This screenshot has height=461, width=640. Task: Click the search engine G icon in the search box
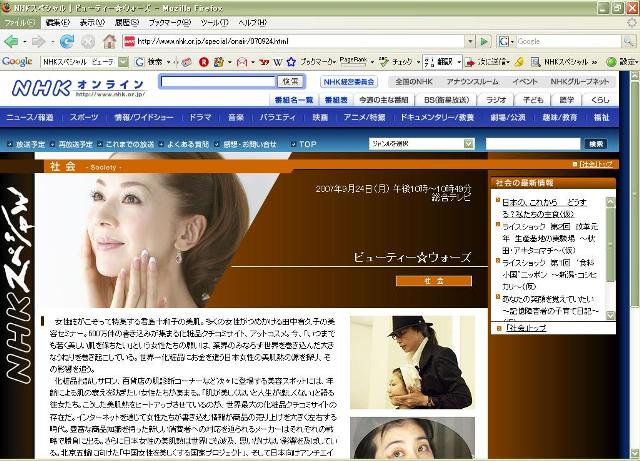pyautogui.click(x=504, y=41)
